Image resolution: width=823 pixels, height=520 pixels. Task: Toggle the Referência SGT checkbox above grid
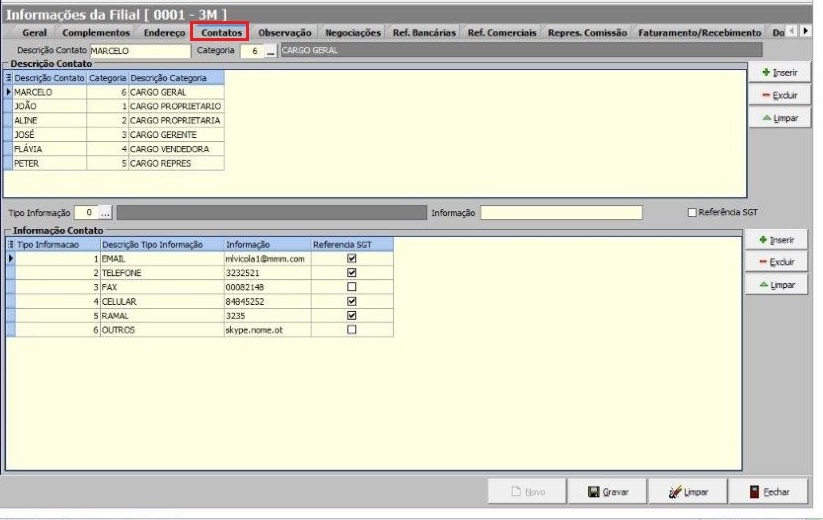693,212
